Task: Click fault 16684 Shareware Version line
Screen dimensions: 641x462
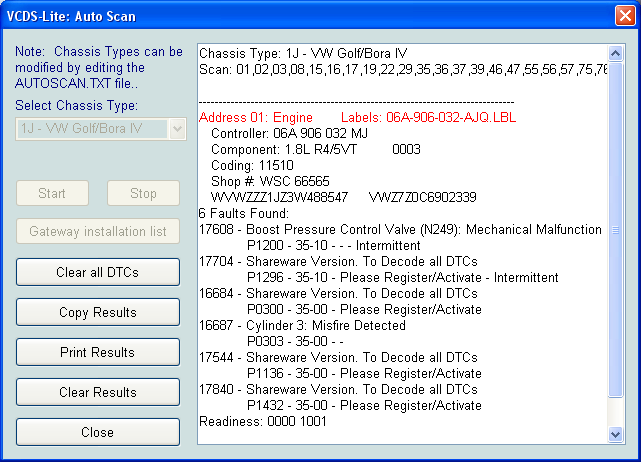Action: [338, 294]
